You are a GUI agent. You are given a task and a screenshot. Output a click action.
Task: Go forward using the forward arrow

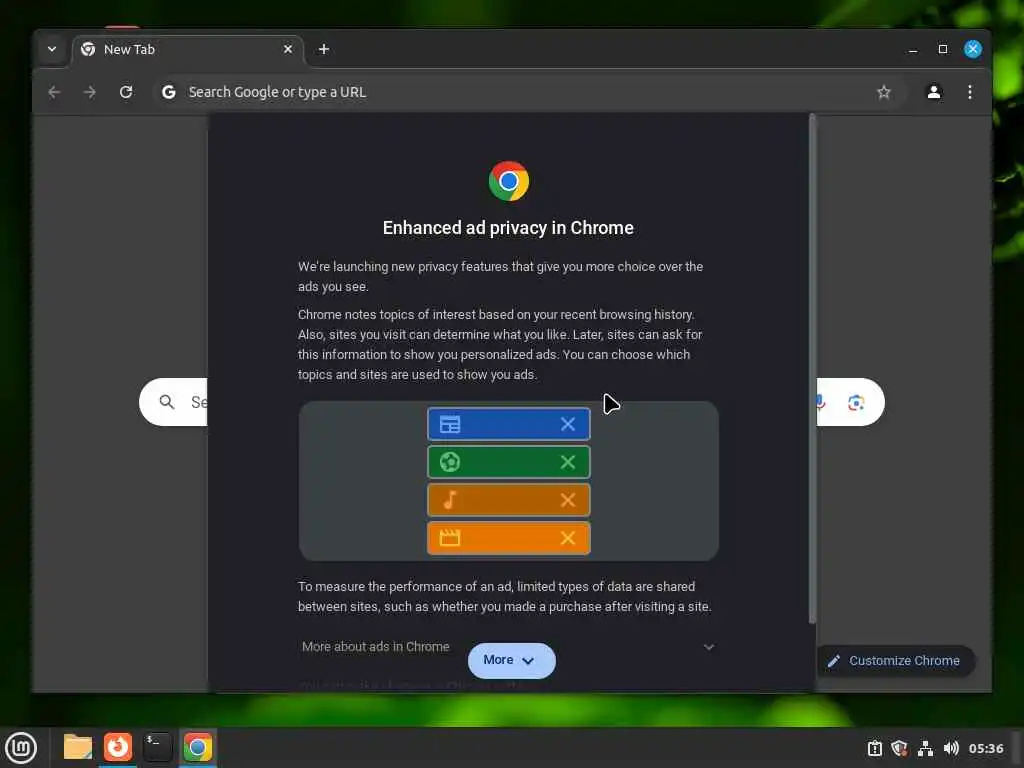click(90, 92)
